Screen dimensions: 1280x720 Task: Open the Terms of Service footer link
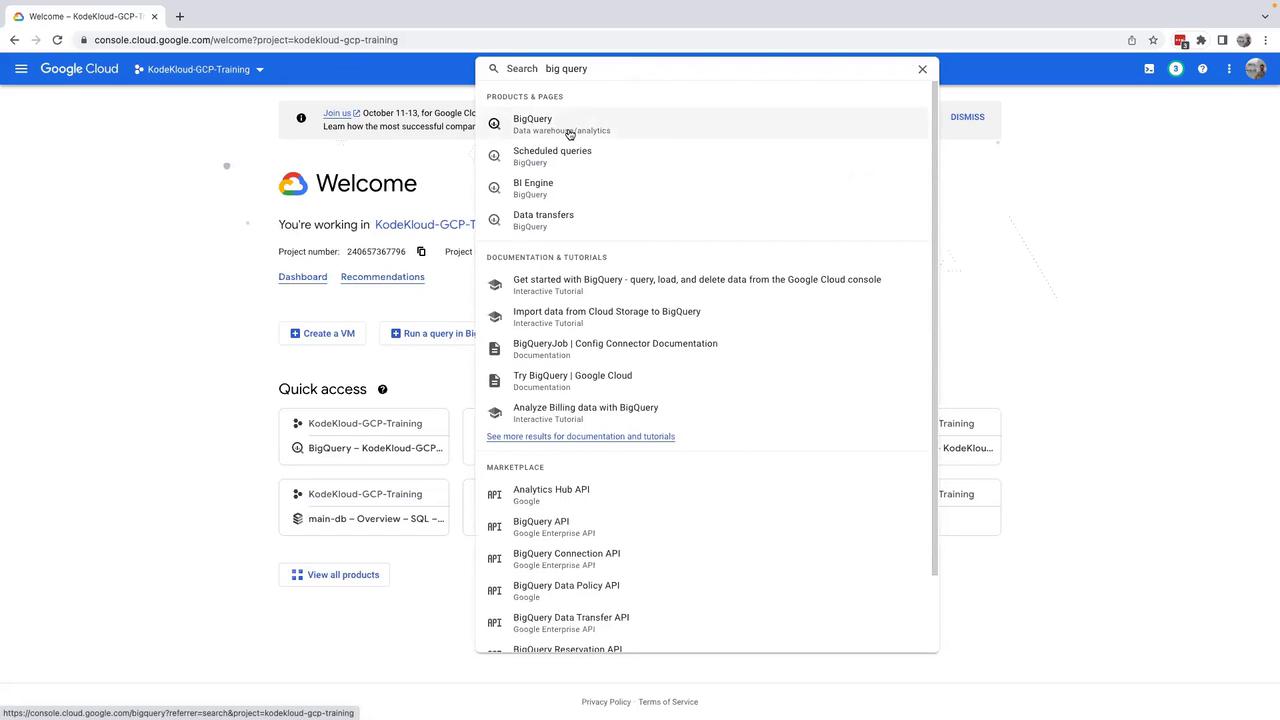click(668, 702)
